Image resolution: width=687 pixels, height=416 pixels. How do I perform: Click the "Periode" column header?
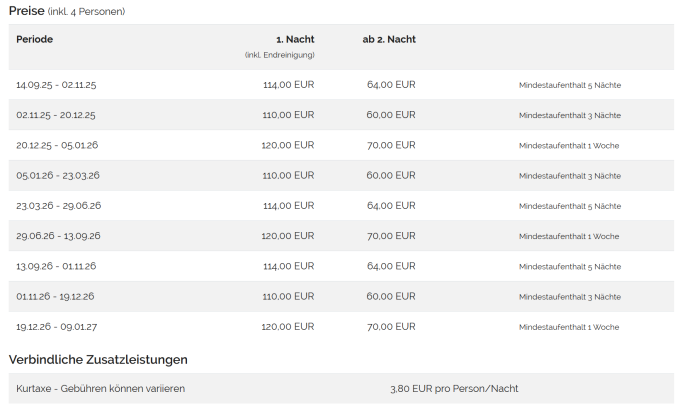[x=35, y=39]
